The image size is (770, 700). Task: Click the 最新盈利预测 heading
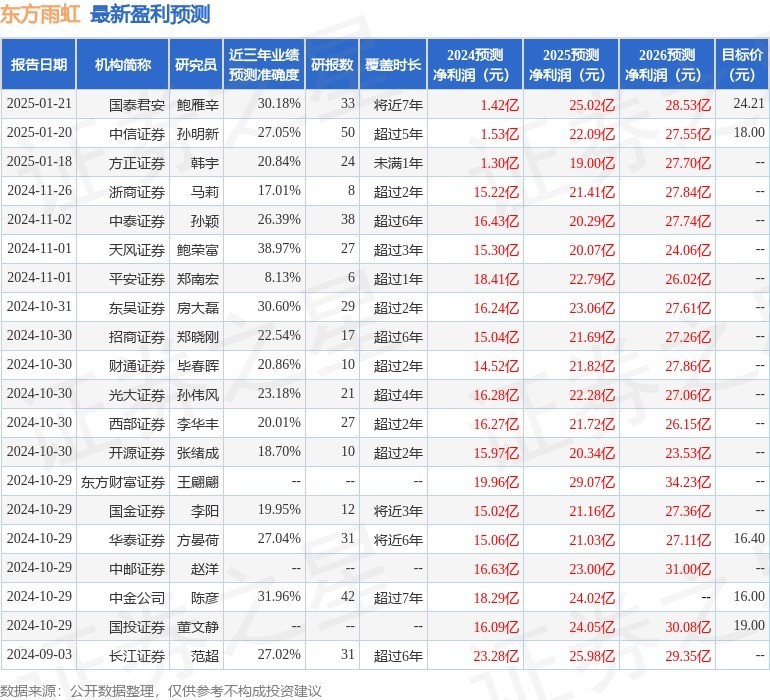tap(150, 14)
